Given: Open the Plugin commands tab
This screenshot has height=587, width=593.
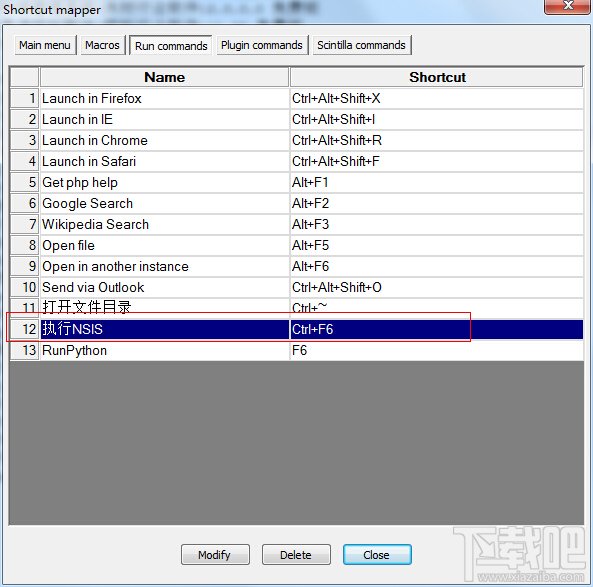Looking at the screenshot, I should tap(262, 45).
